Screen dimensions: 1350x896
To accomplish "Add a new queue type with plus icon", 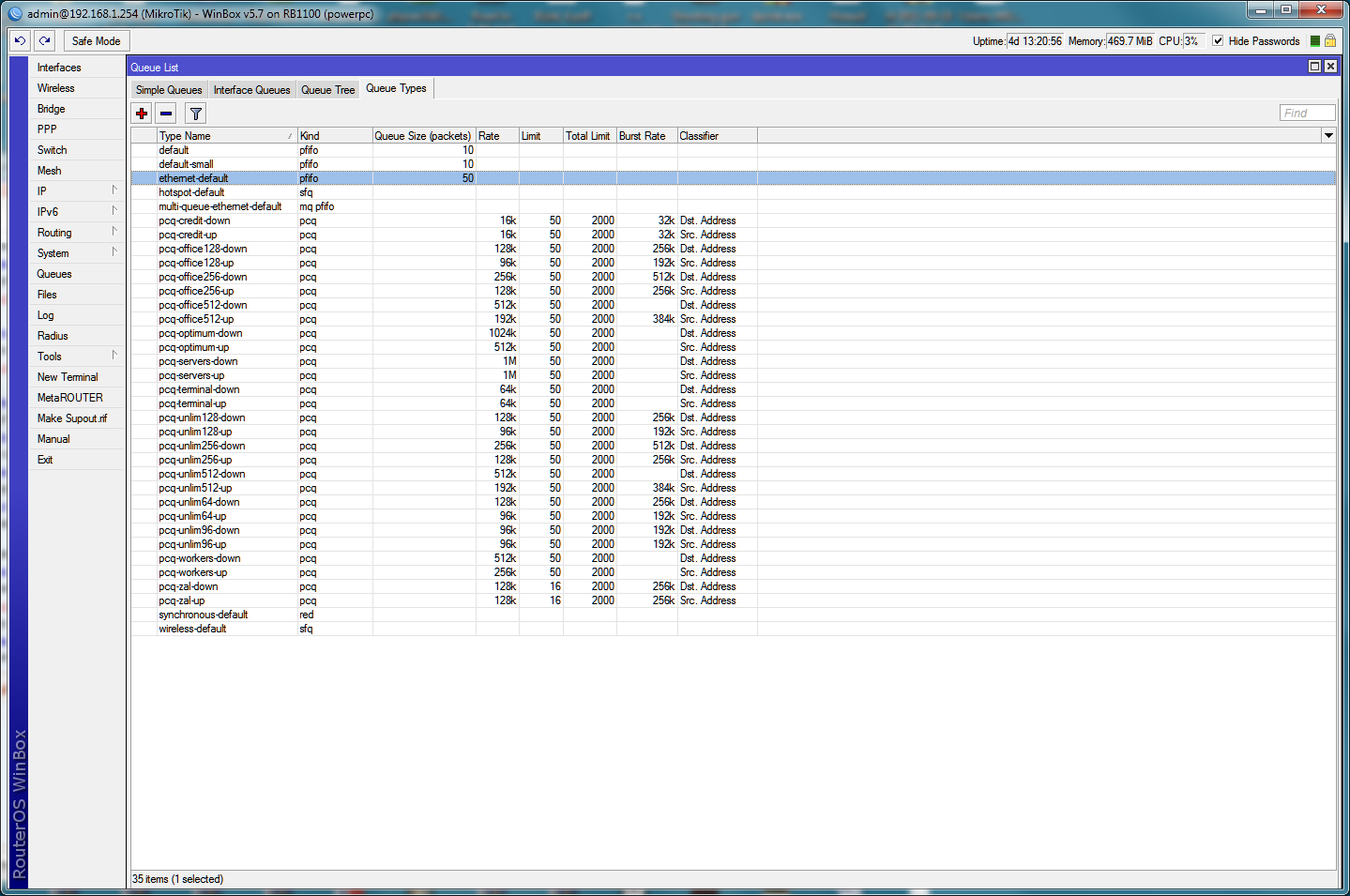I will coord(142,114).
